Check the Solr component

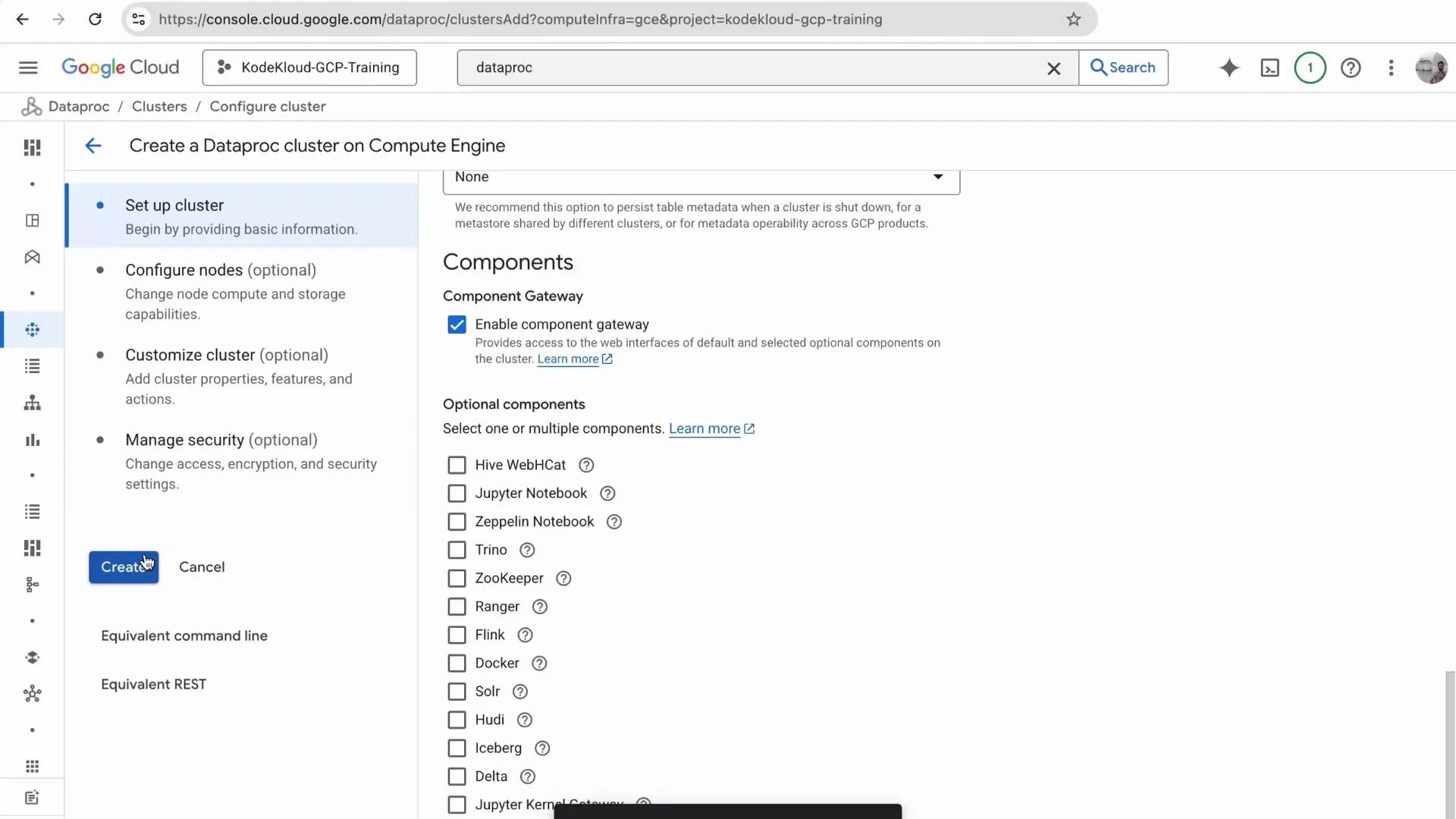[457, 692]
